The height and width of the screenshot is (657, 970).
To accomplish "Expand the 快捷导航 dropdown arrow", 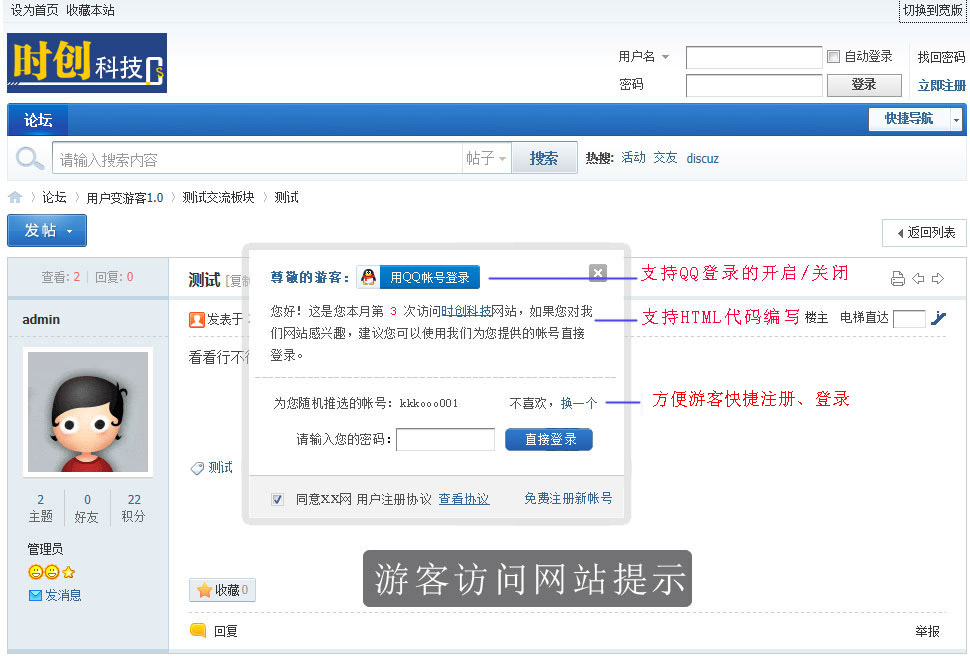I will coord(956,119).
